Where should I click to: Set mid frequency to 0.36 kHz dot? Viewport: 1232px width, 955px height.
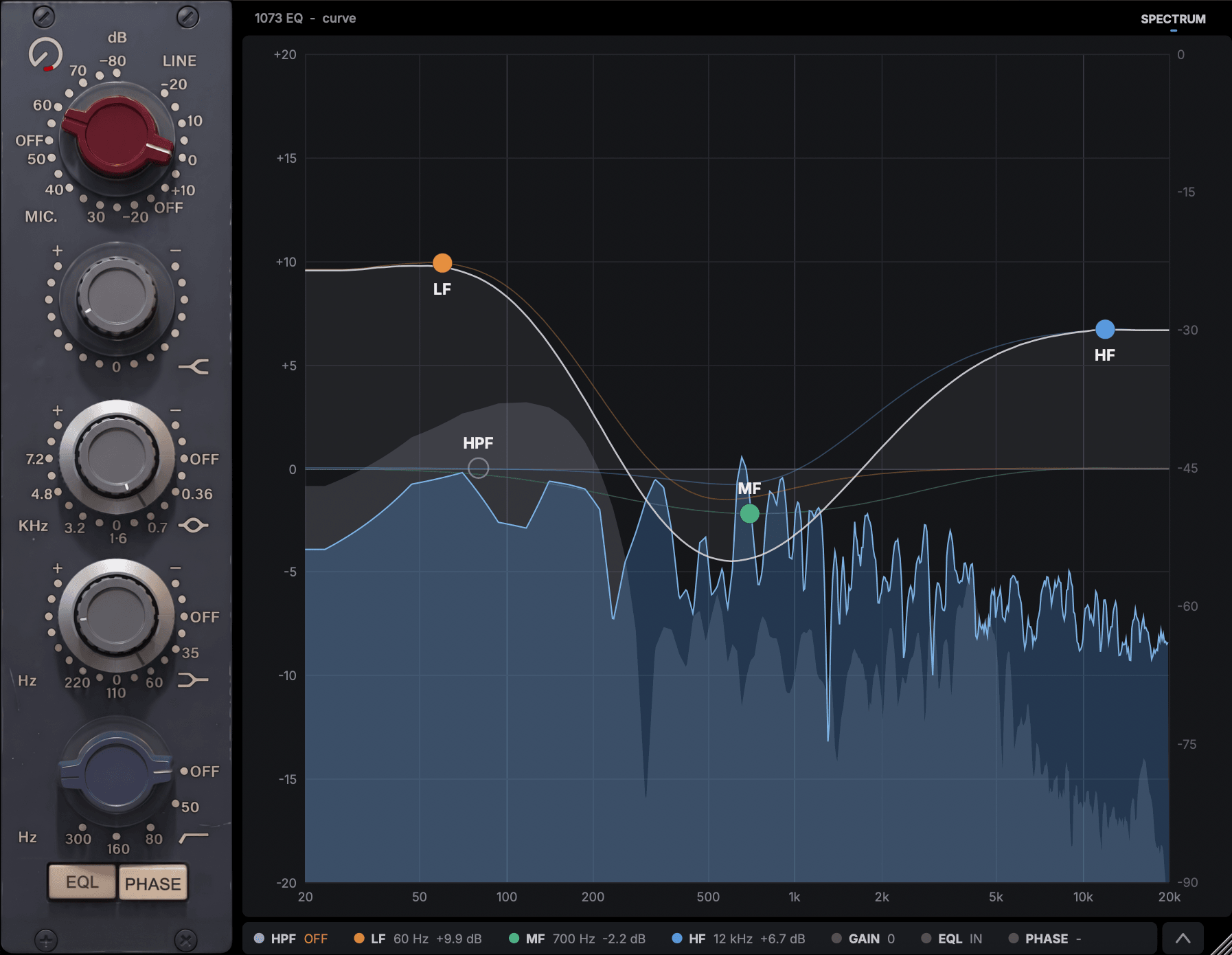[176, 492]
